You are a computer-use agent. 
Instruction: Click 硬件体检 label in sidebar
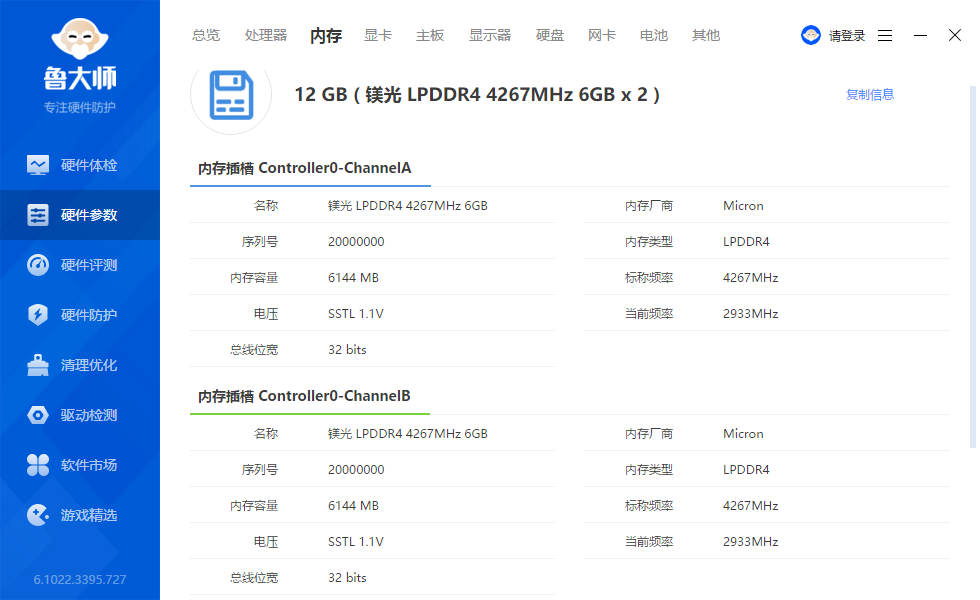click(89, 165)
